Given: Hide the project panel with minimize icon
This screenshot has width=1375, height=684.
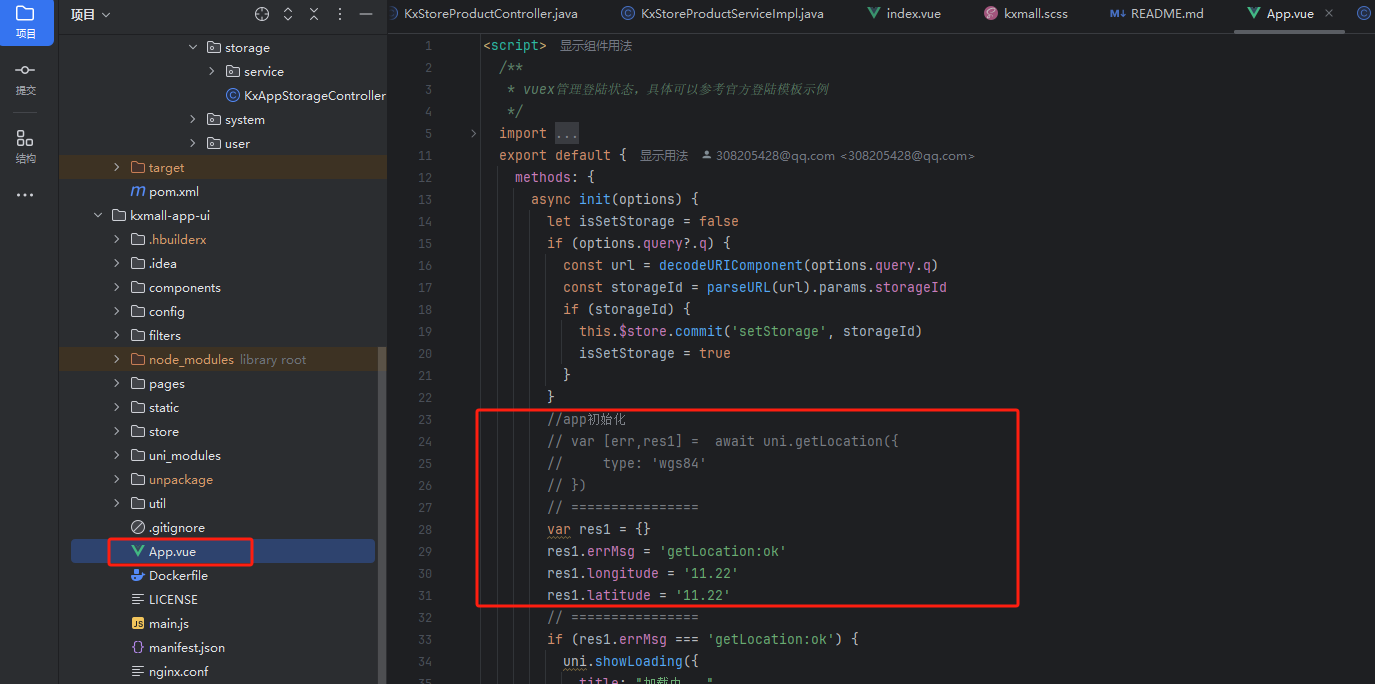Looking at the screenshot, I should [366, 14].
